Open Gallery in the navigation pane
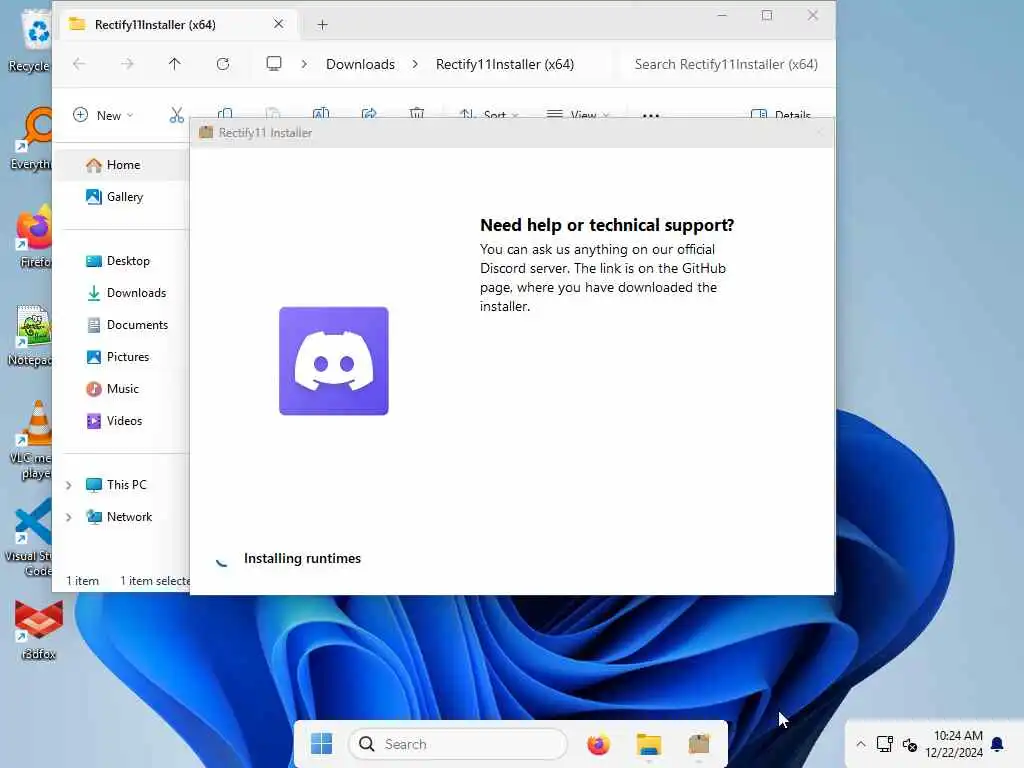The image size is (1024, 768). point(124,197)
